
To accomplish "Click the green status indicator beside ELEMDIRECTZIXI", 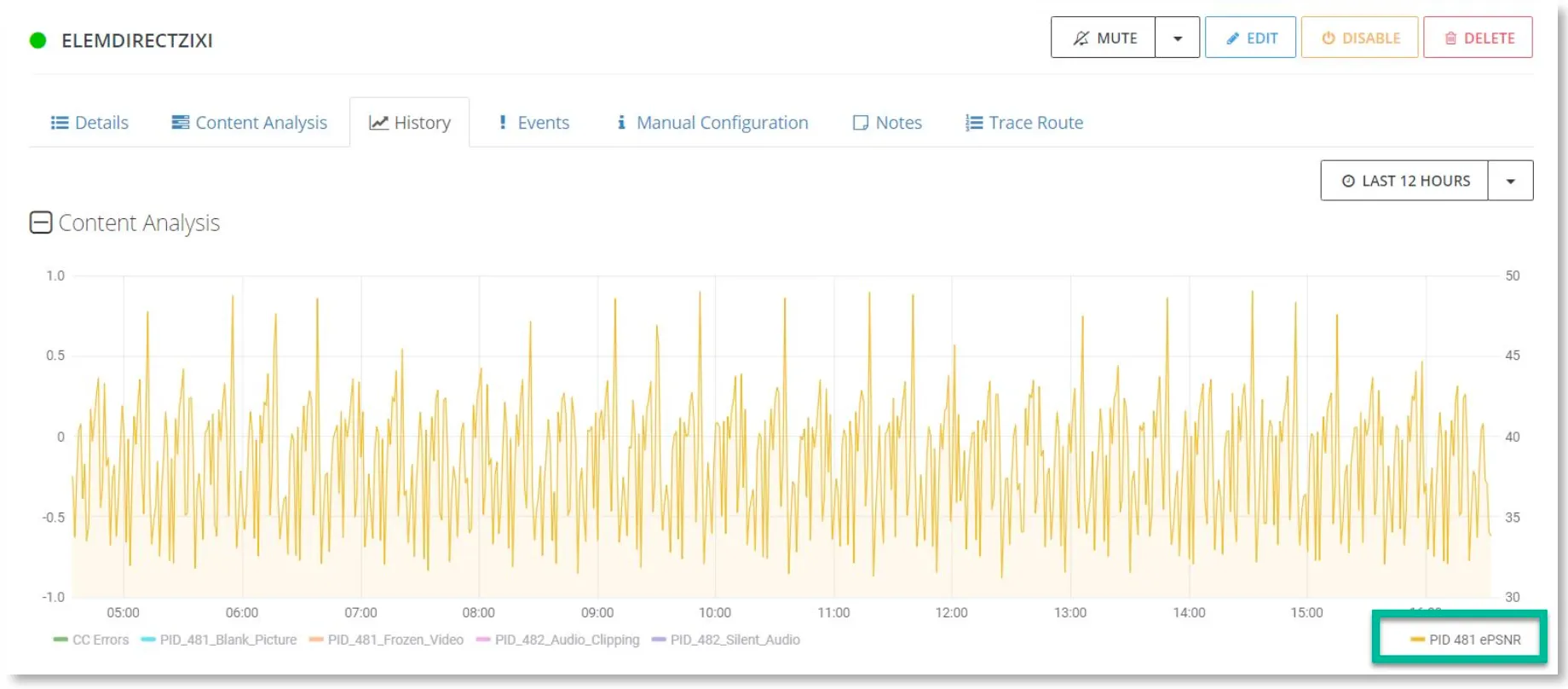I will pyautogui.click(x=37, y=40).
